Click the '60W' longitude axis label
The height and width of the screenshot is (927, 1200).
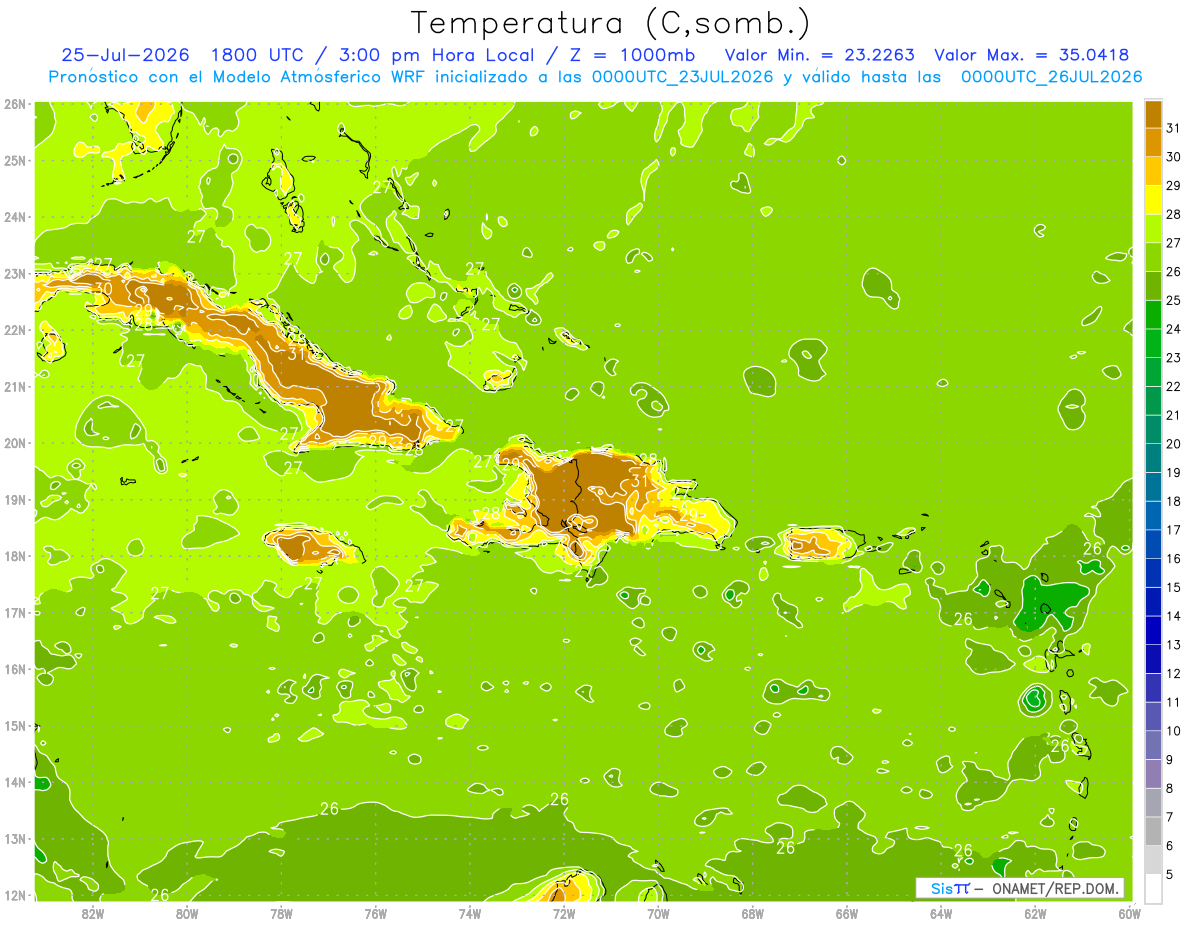pos(1129,913)
